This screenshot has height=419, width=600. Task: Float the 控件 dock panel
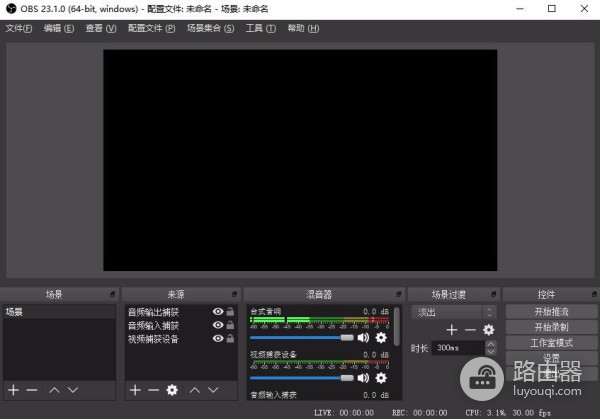coord(594,294)
